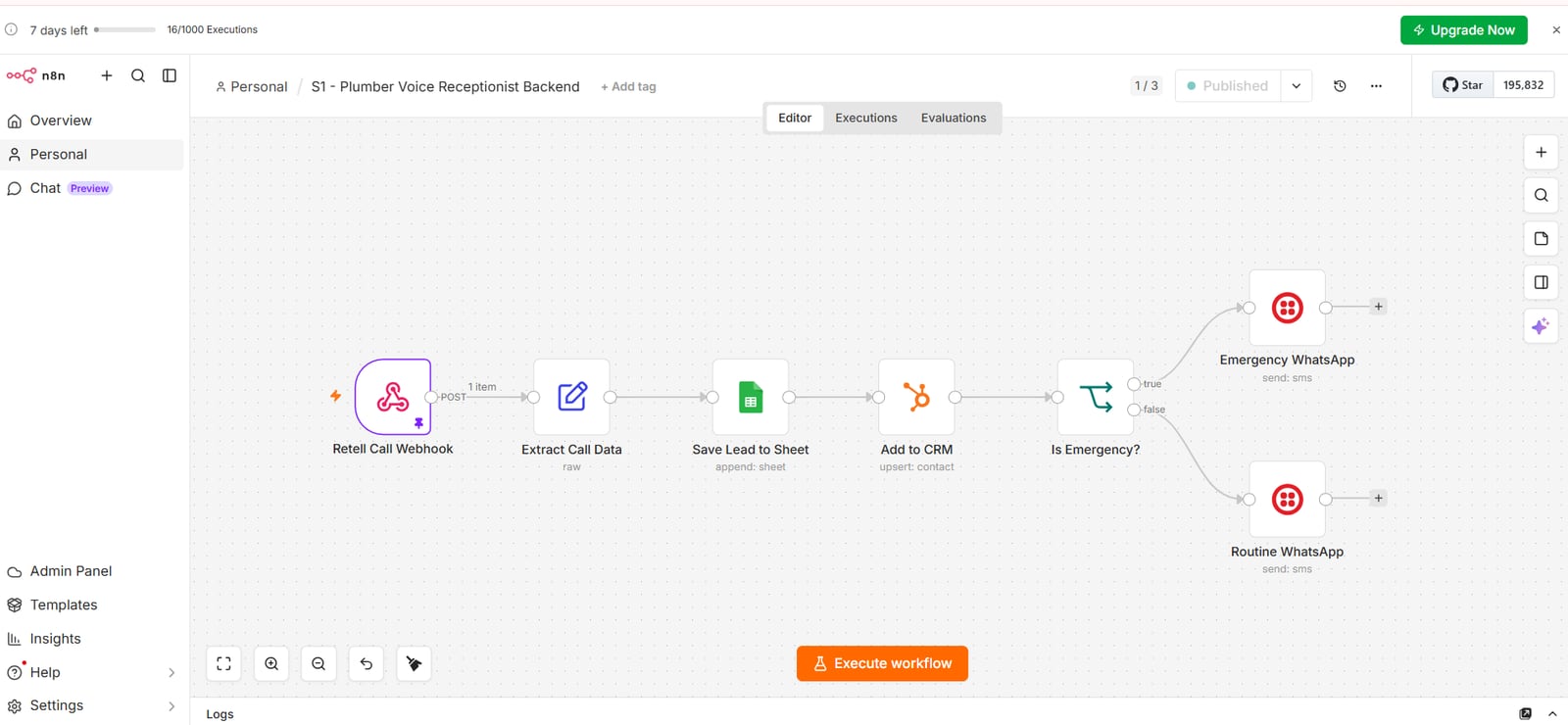Click the Upgrade Now button

point(1464,30)
